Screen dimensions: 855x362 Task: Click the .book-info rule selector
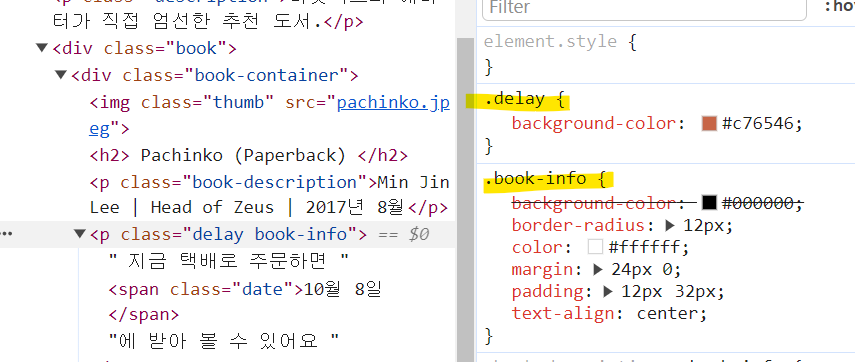[x=535, y=179]
